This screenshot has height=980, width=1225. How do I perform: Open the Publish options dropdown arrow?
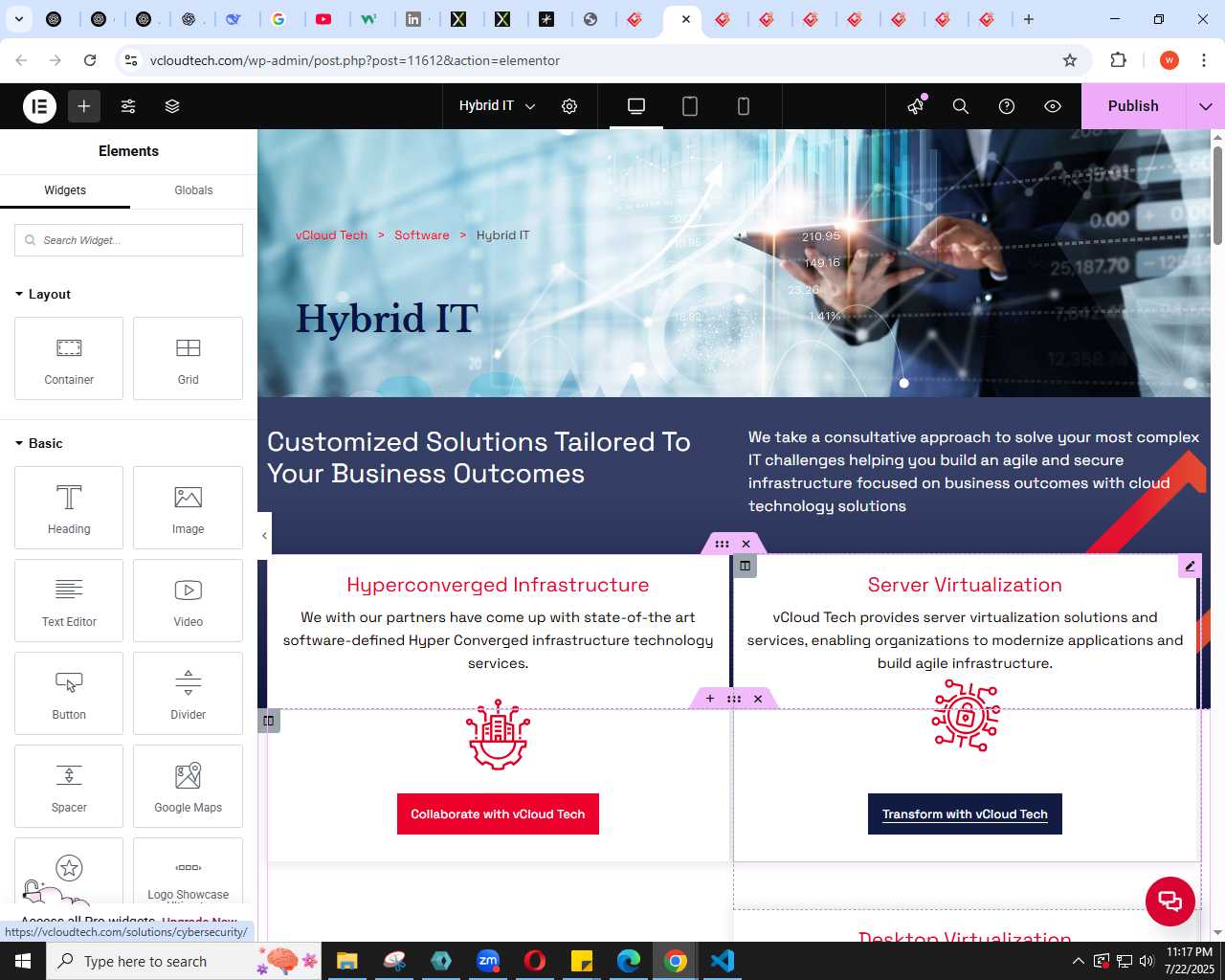point(1206,106)
